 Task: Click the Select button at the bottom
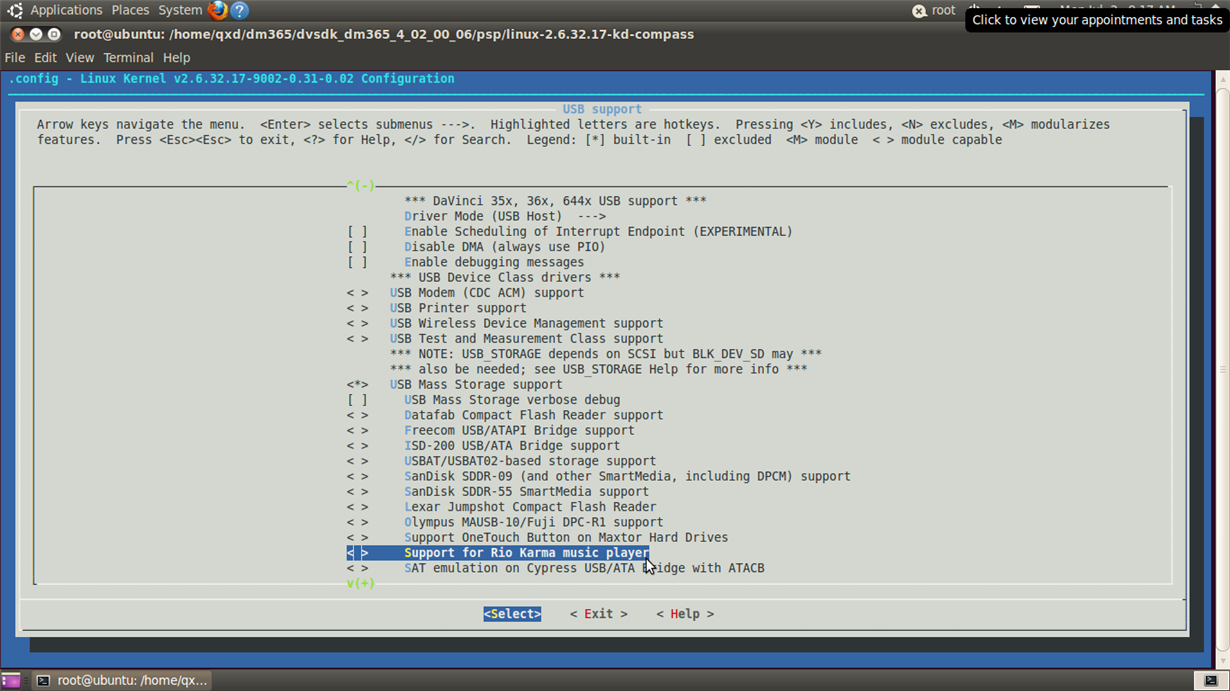(x=512, y=614)
